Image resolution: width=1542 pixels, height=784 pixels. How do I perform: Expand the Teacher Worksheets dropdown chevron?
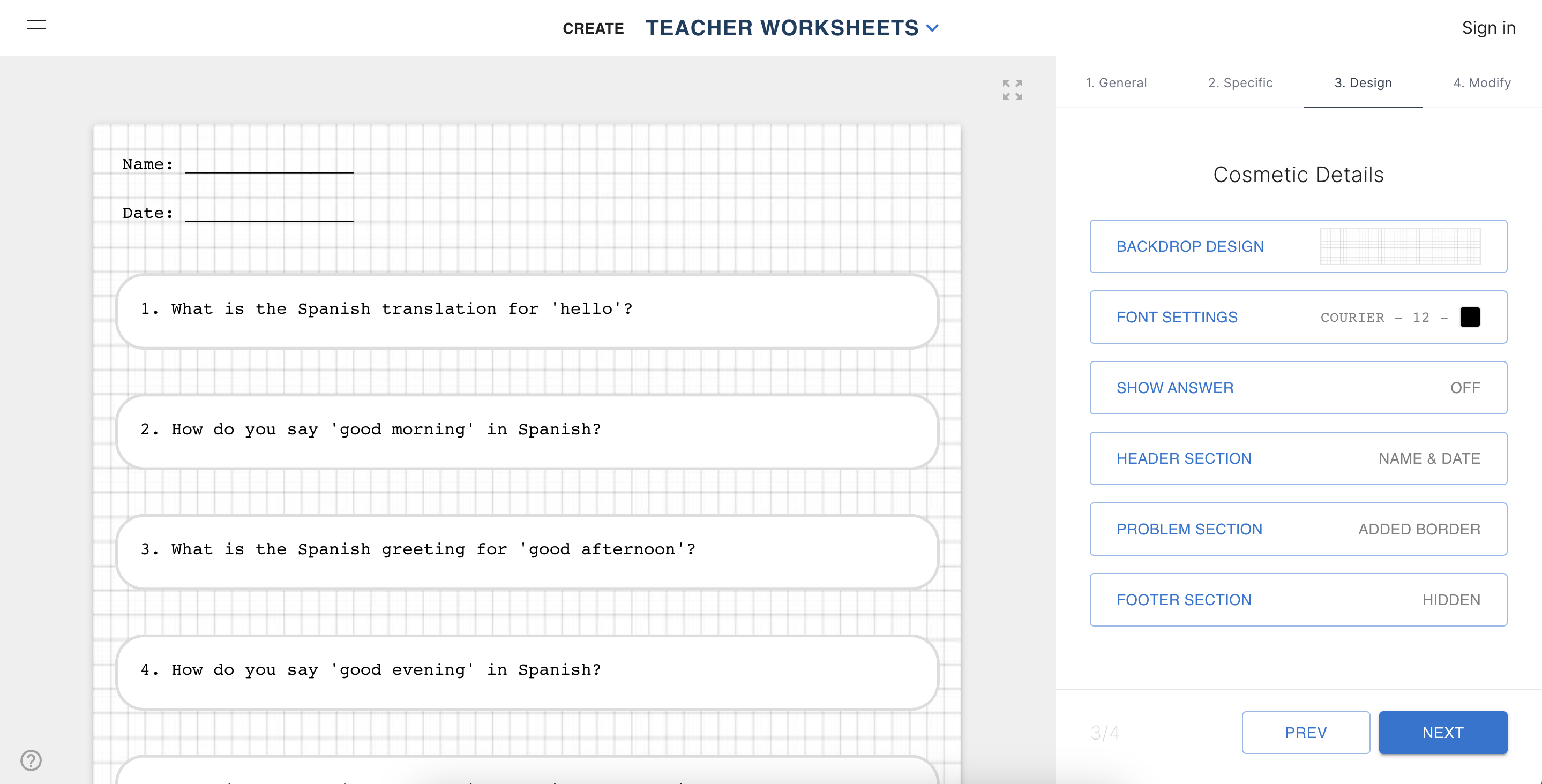coord(933,28)
